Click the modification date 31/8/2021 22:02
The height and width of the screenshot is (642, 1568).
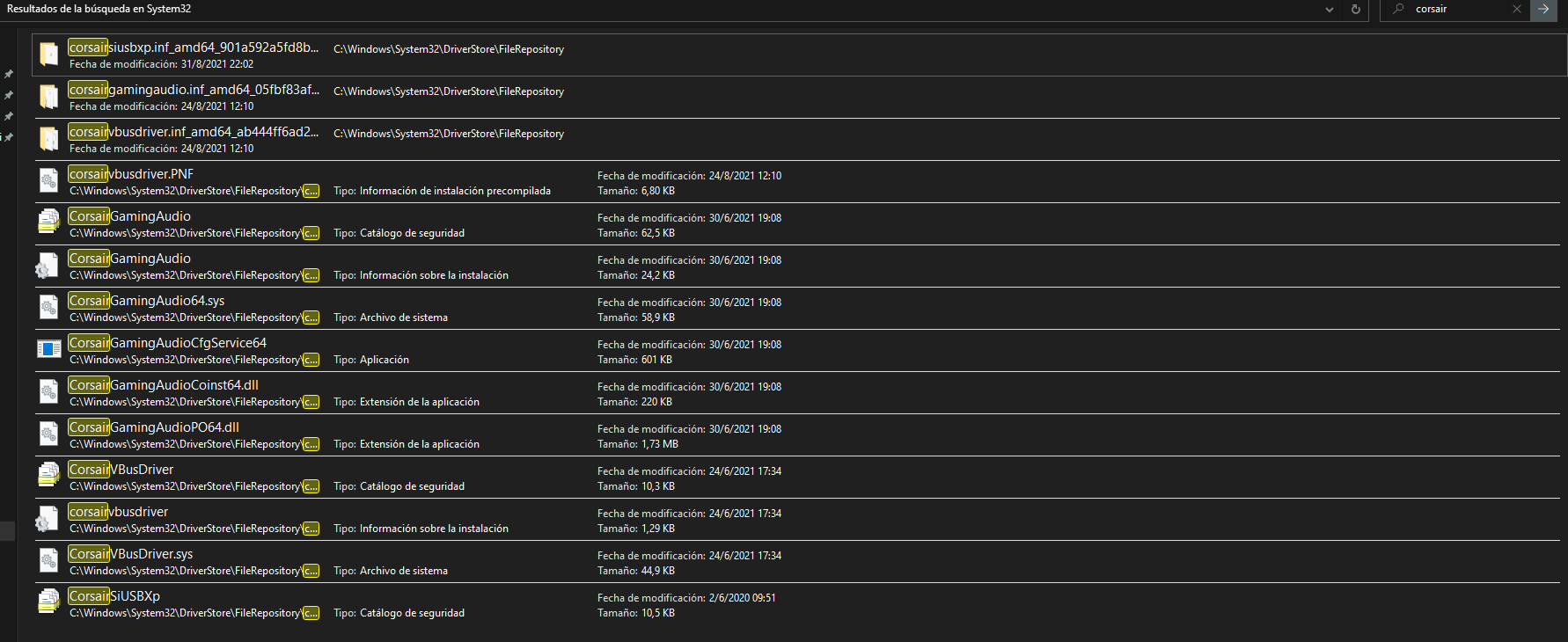click(217, 64)
